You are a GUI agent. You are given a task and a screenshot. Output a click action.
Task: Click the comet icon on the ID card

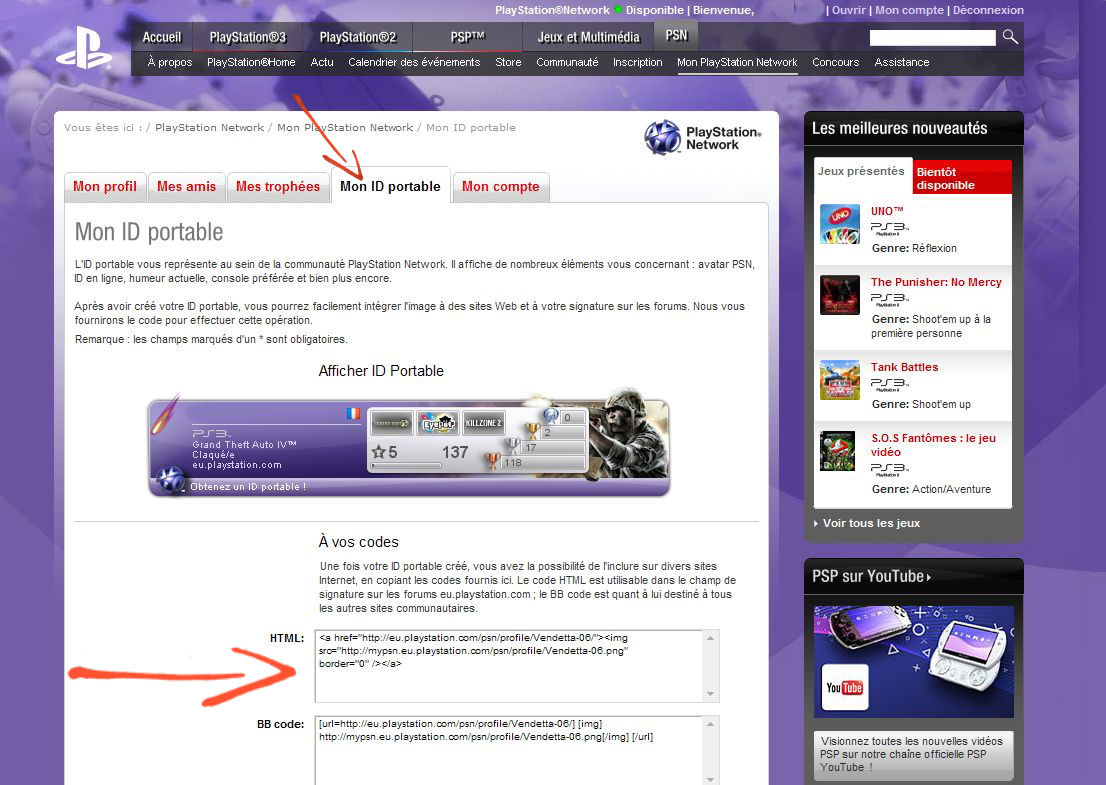[165, 414]
